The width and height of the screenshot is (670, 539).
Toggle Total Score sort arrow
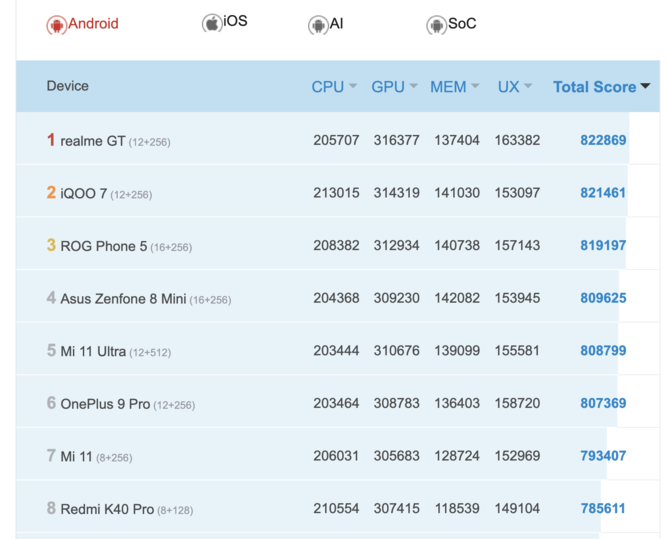click(645, 86)
